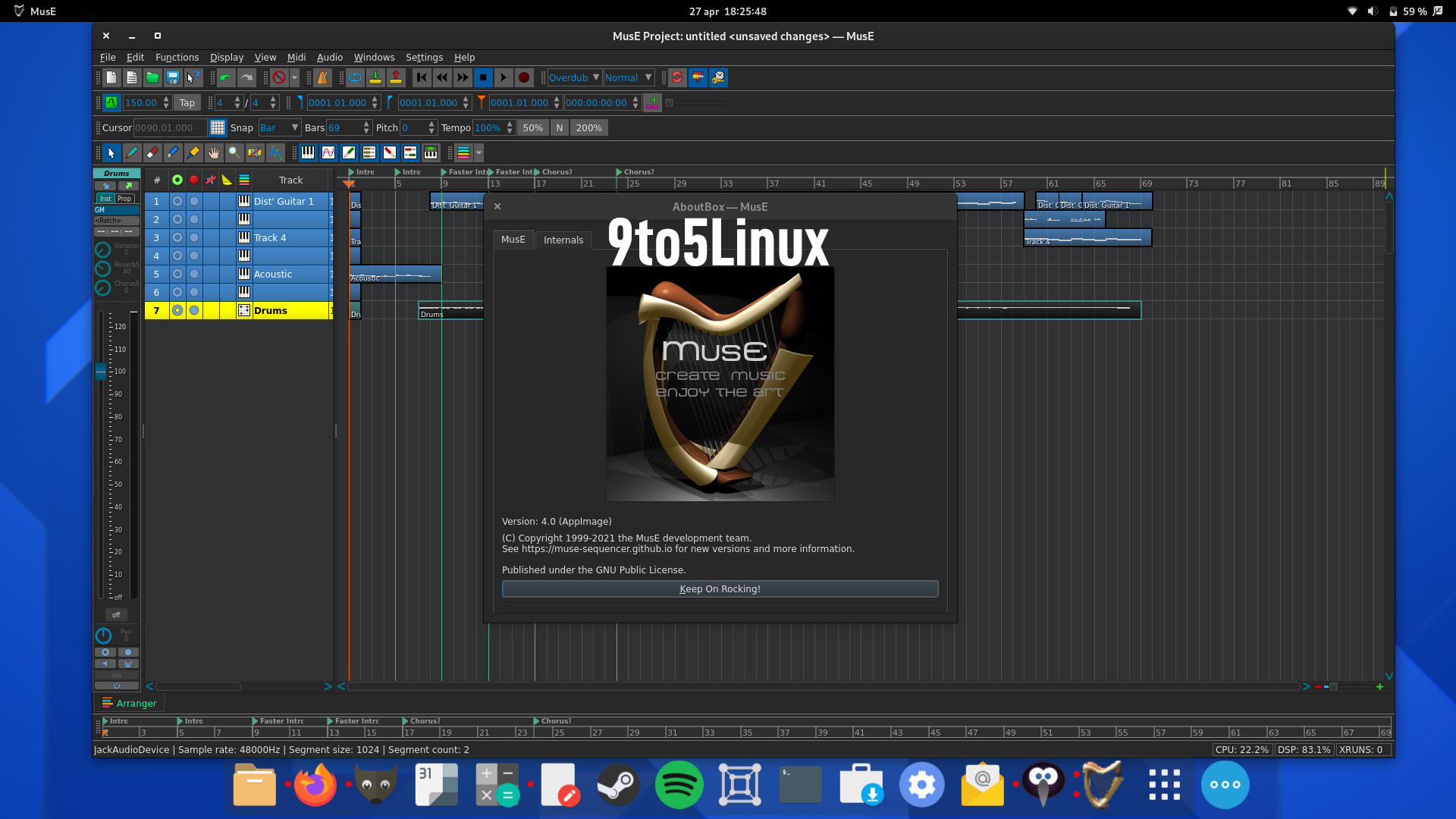The height and width of the screenshot is (819, 1456).
Task: Select the Pencil drawing tool
Action: point(132,152)
